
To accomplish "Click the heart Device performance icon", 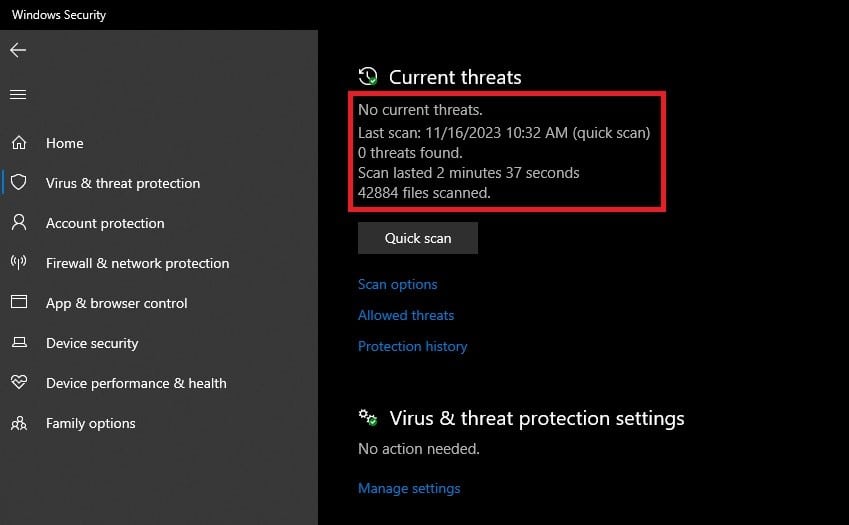I will pyautogui.click(x=19, y=382).
